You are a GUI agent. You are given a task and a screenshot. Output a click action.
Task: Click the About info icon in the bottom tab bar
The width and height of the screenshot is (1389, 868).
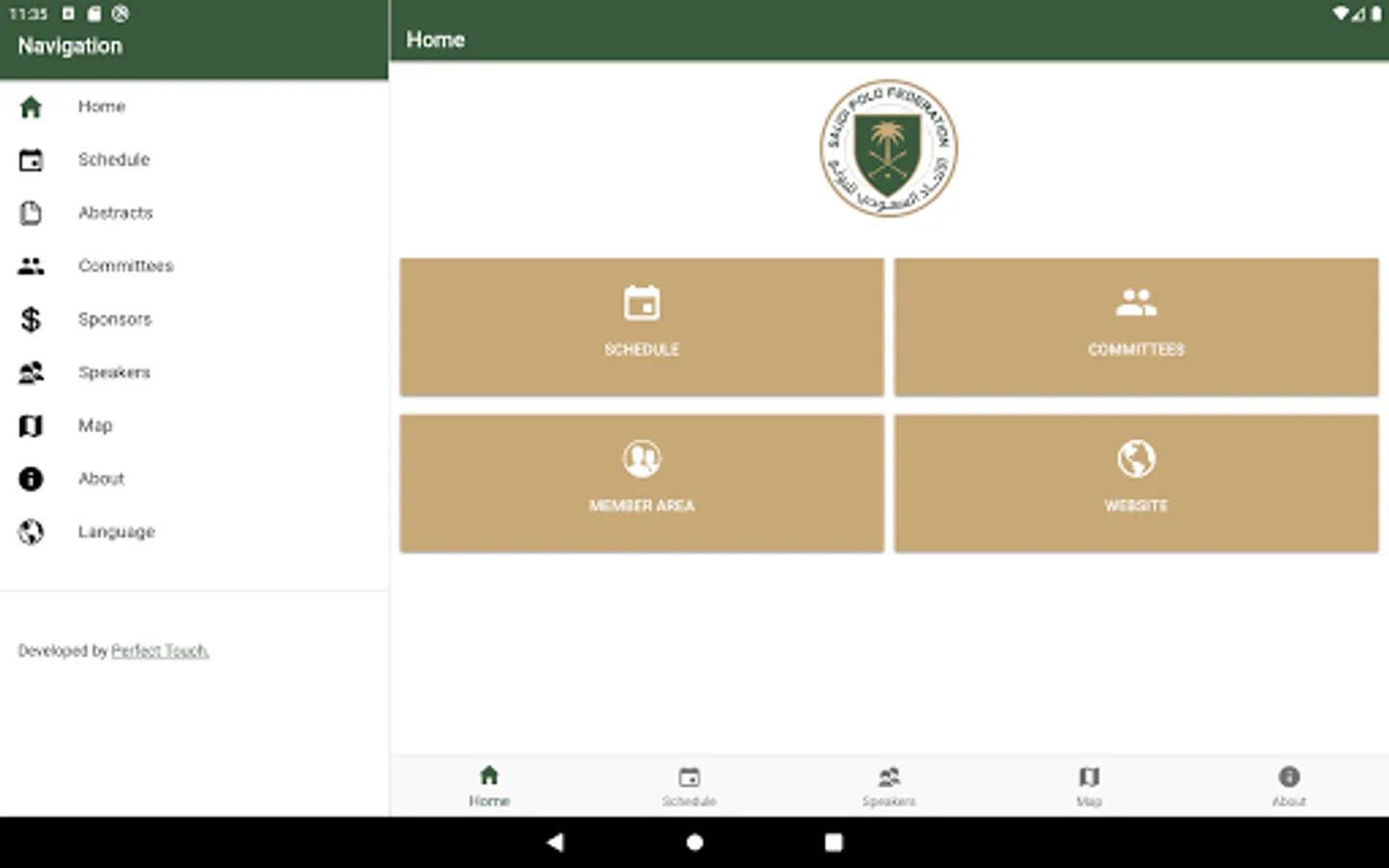(x=1290, y=776)
